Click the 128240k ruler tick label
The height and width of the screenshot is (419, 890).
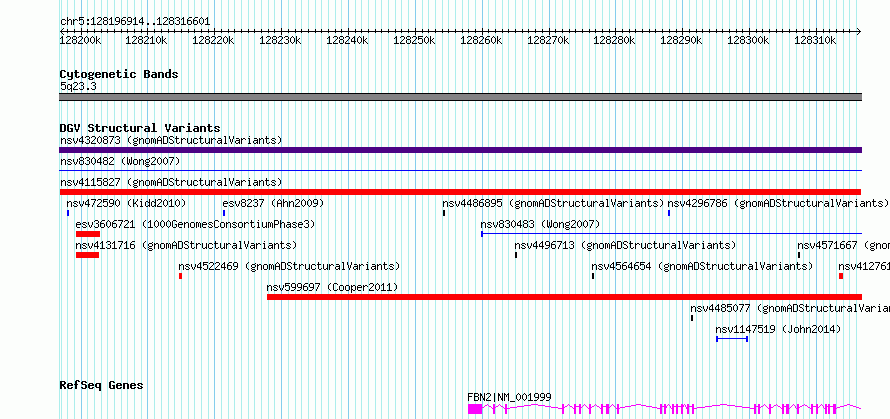(347, 40)
